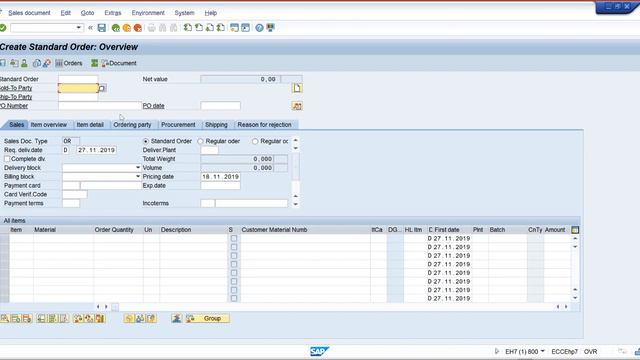Screen dimensions: 640x360
Task: Click the First Page navigation icon
Action: [x=188, y=28]
